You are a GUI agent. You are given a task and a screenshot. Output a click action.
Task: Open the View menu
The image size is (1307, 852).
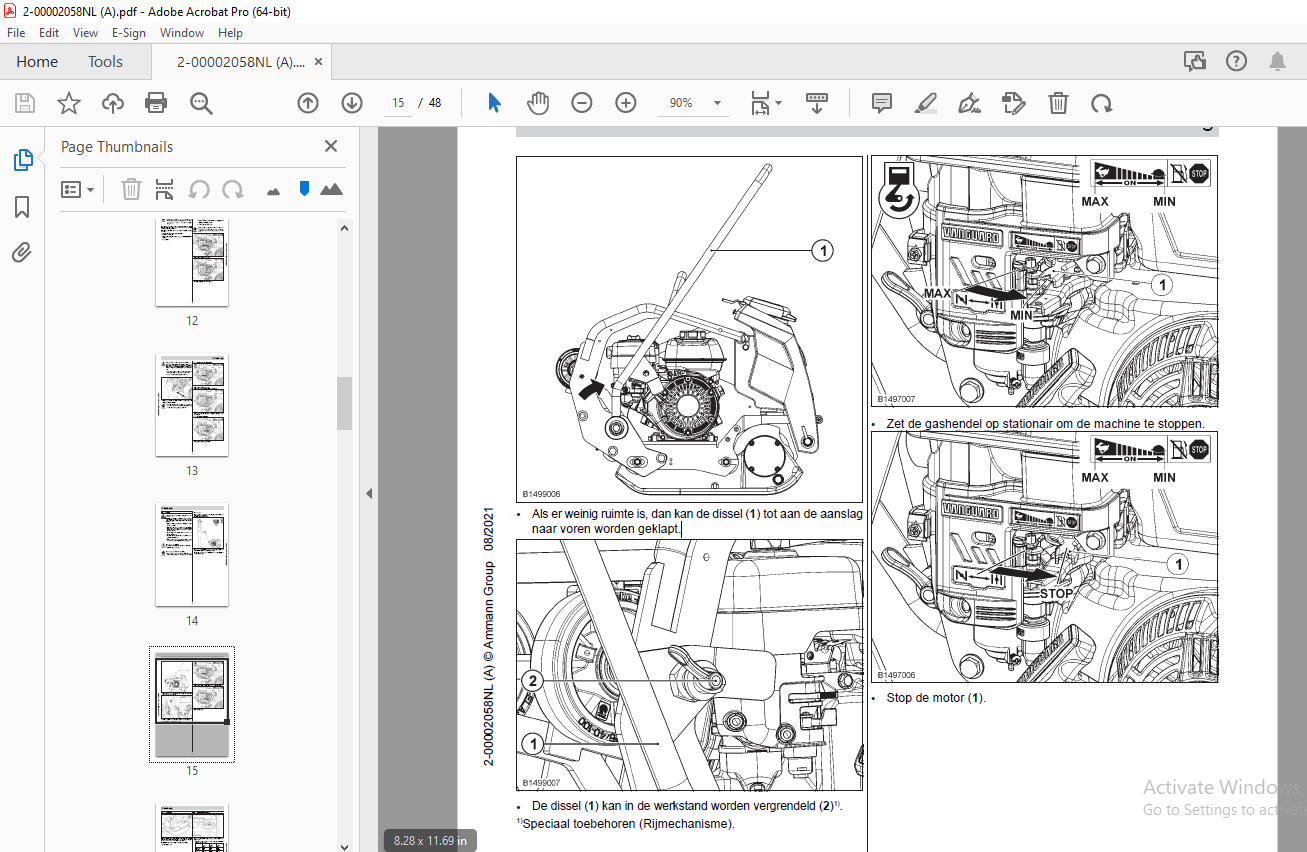(x=85, y=33)
